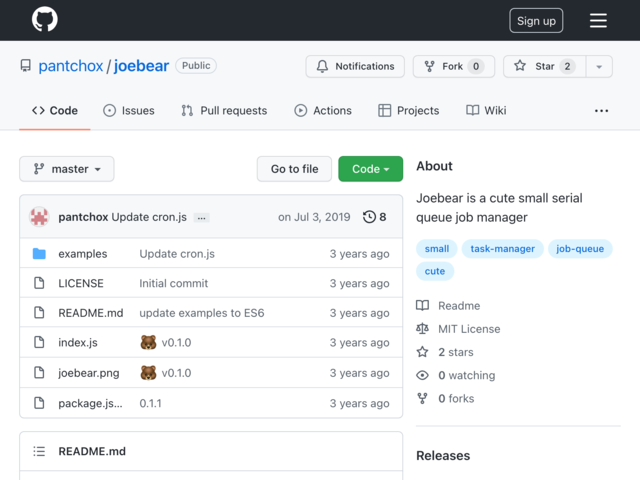This screenshot has height=480, width=640.
Task: Open the package.json file
Action: (x=90, y=403)
